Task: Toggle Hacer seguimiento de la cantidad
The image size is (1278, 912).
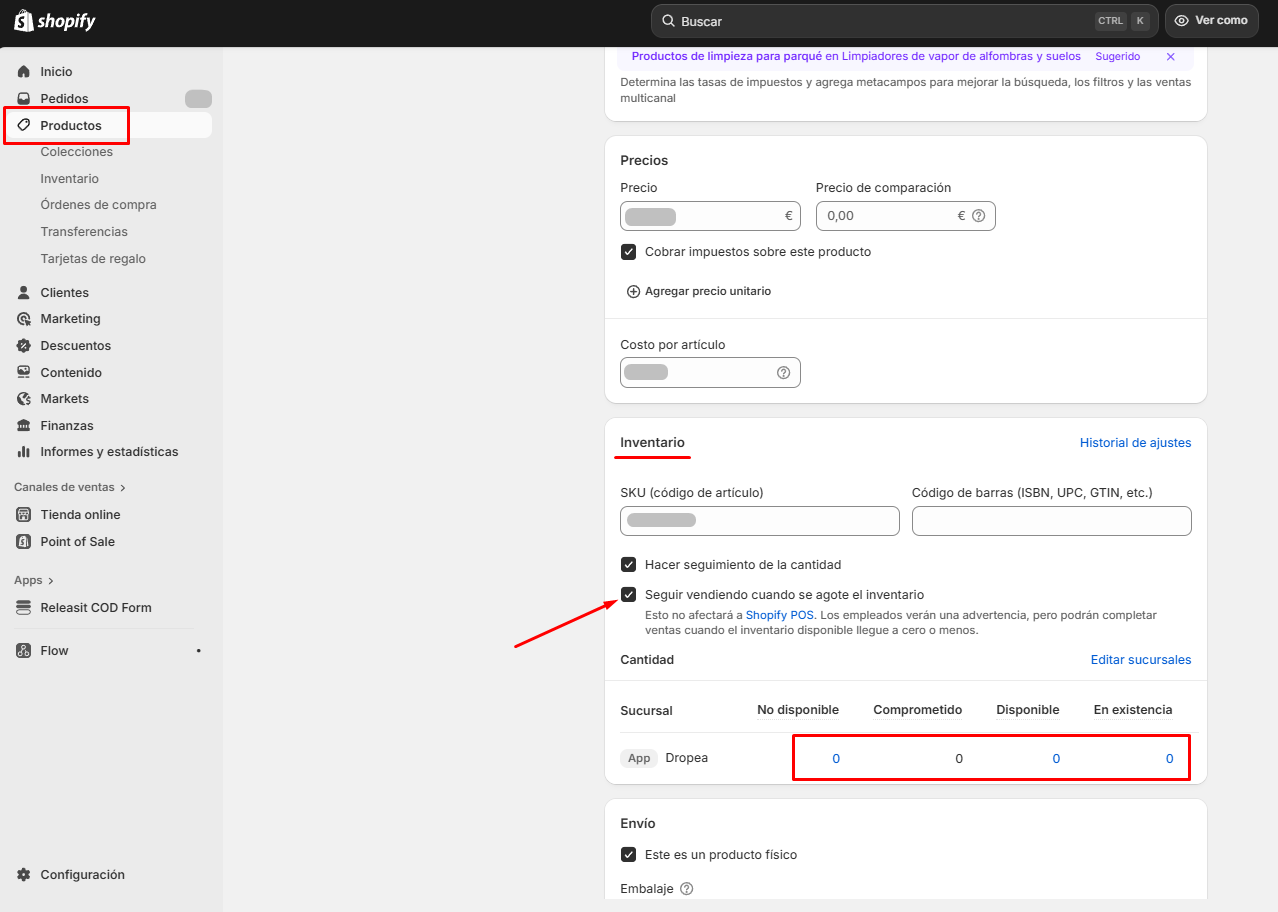Action: click(628, 565)
